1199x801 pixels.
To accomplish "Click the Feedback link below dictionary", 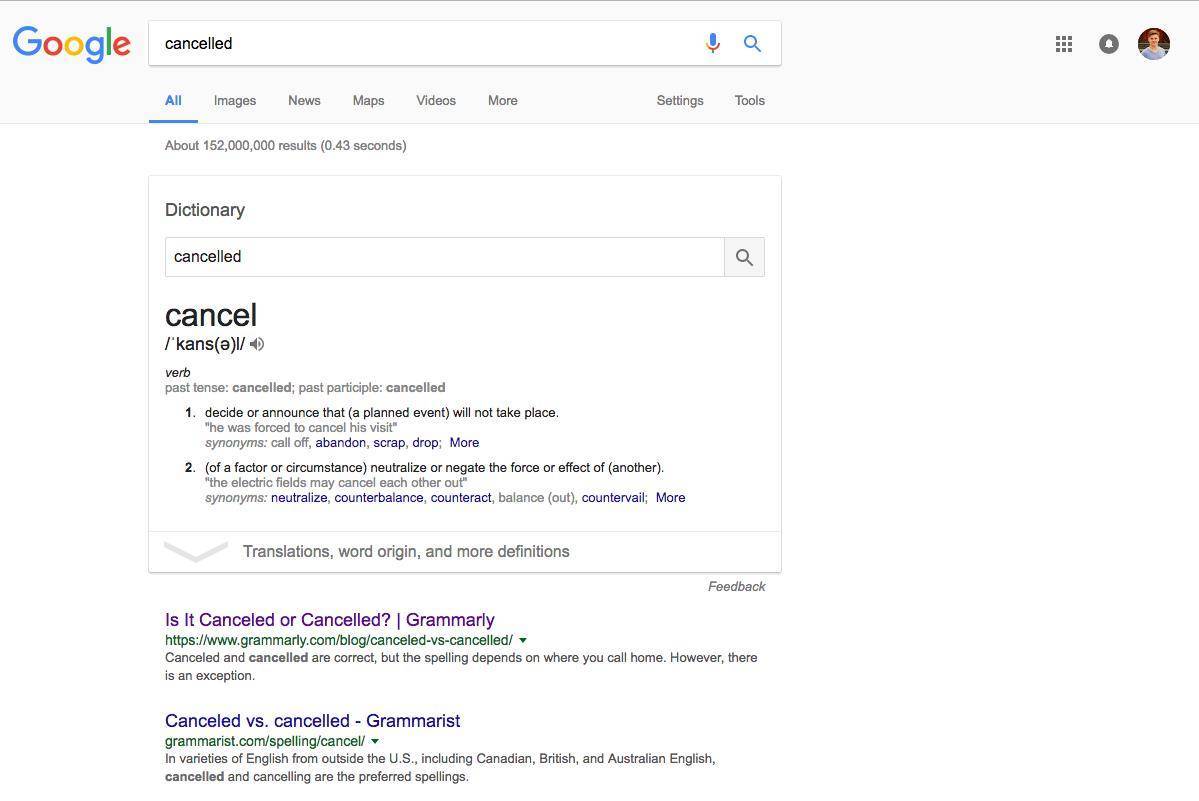I will pyautogui.click(x=736, y=586).
